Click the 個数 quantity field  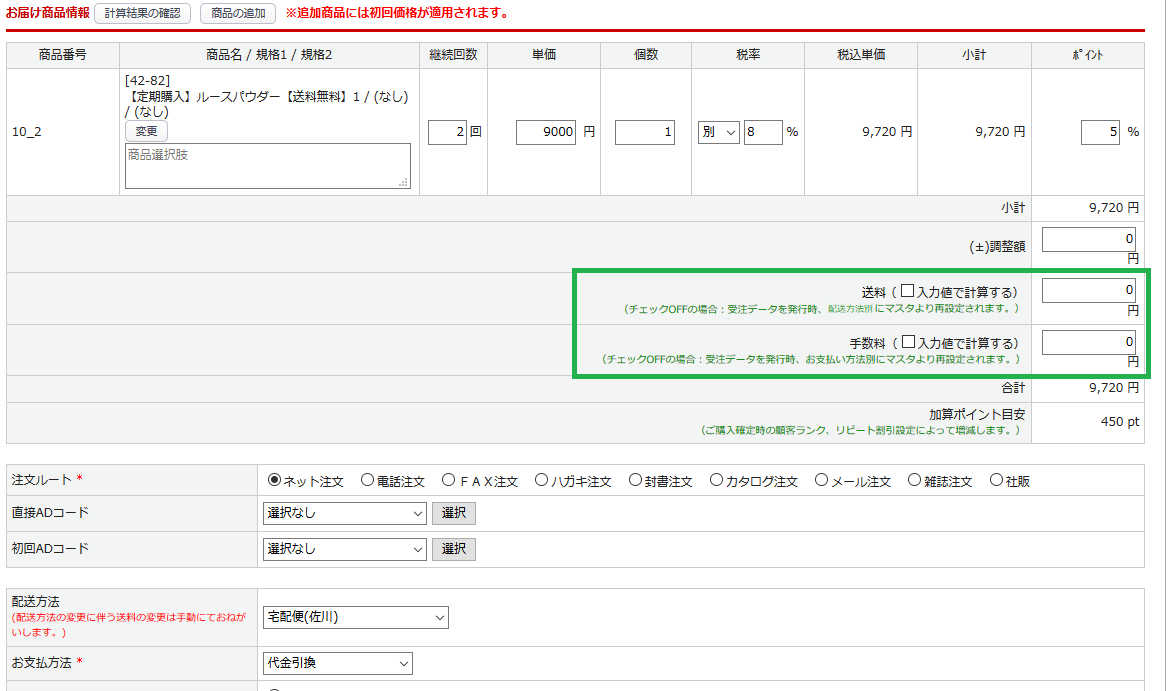coord(645,132)
